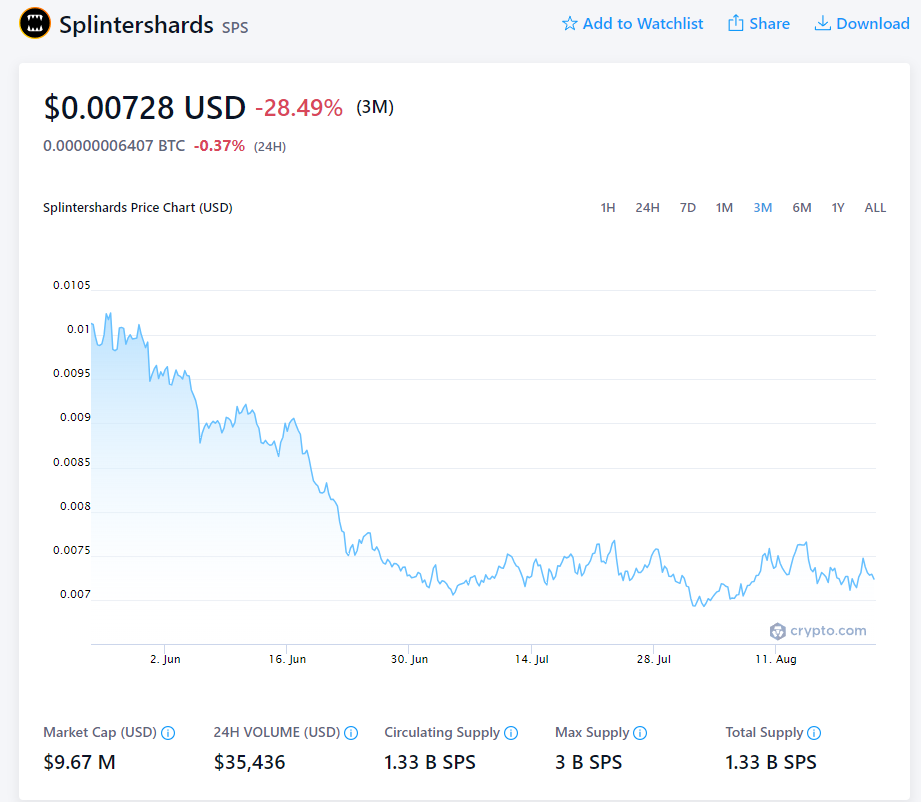Open Circulating Supply info icon
The width and height of the screenshot is (921, 802).
click(511, 733)
